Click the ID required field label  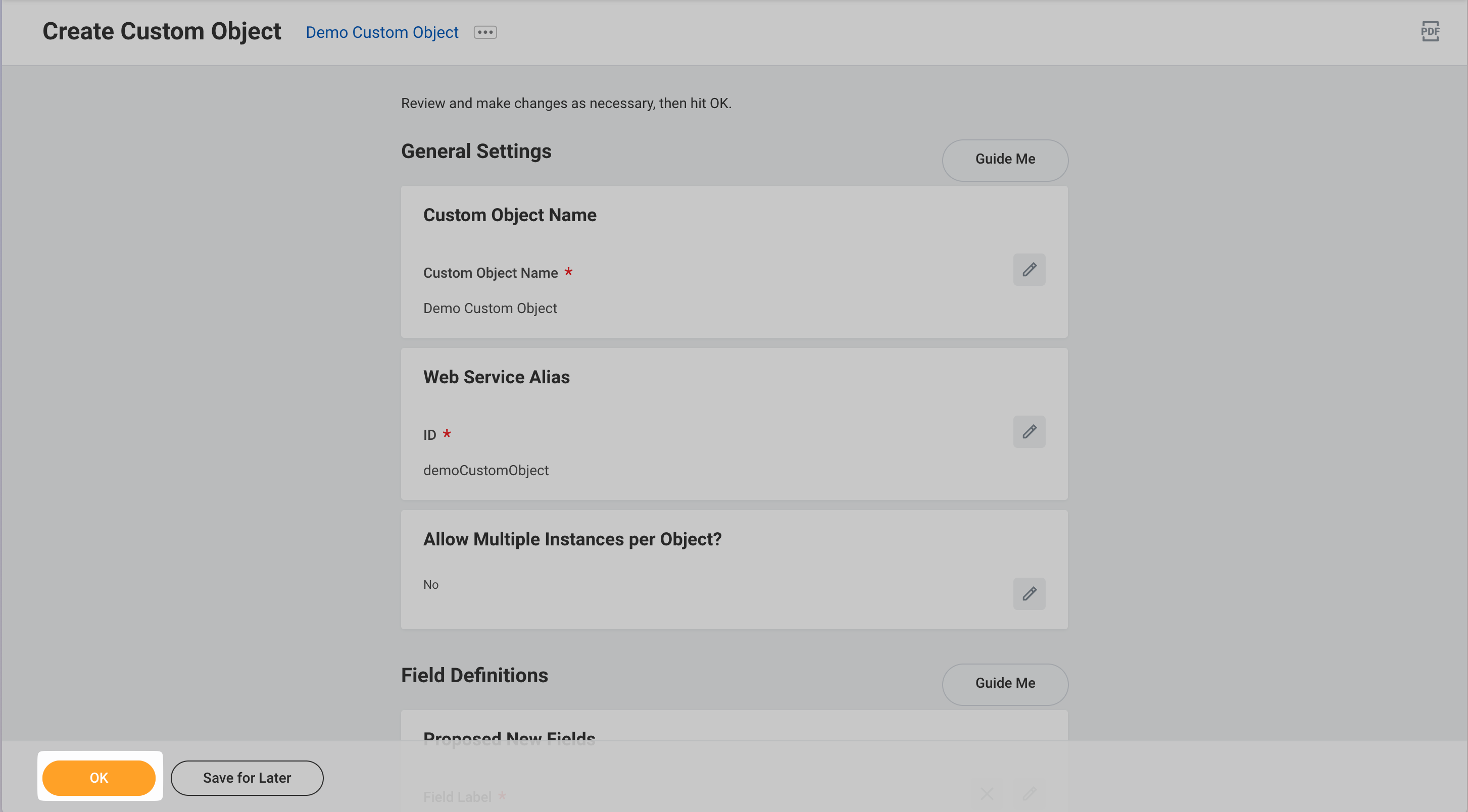point(429,435)
